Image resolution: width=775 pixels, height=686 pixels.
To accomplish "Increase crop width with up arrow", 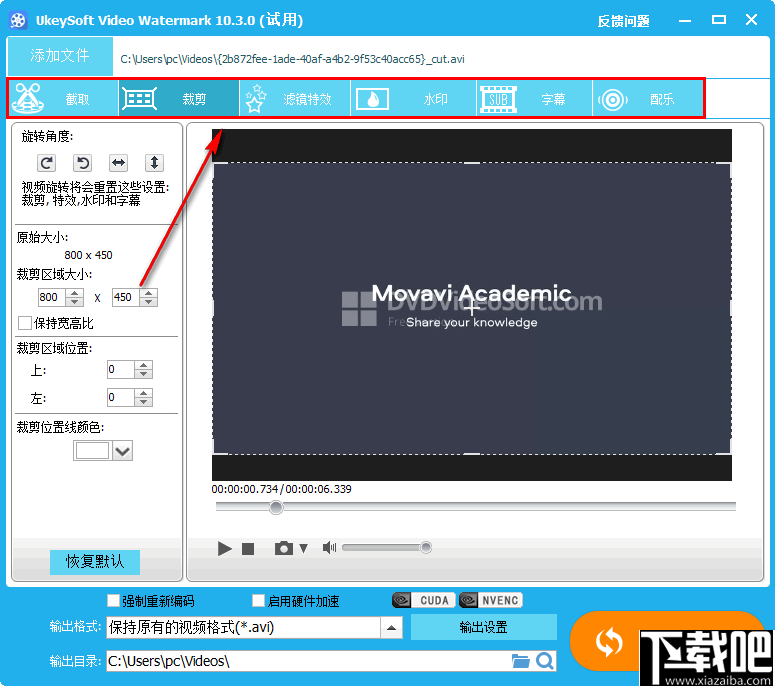I will click(75, 293).
